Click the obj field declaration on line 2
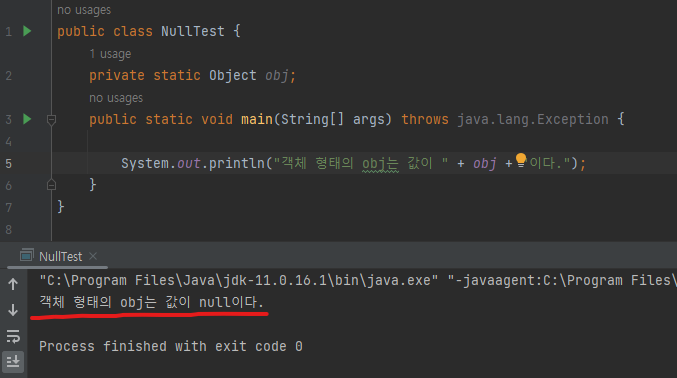677x378 pixels. pos(277,76)
